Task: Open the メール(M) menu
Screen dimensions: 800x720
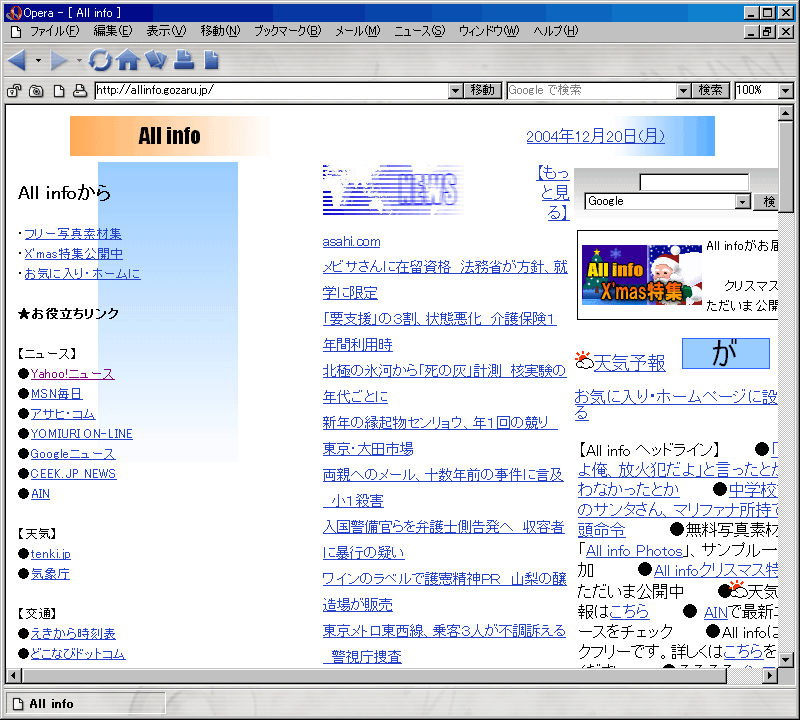Action: 358,31
